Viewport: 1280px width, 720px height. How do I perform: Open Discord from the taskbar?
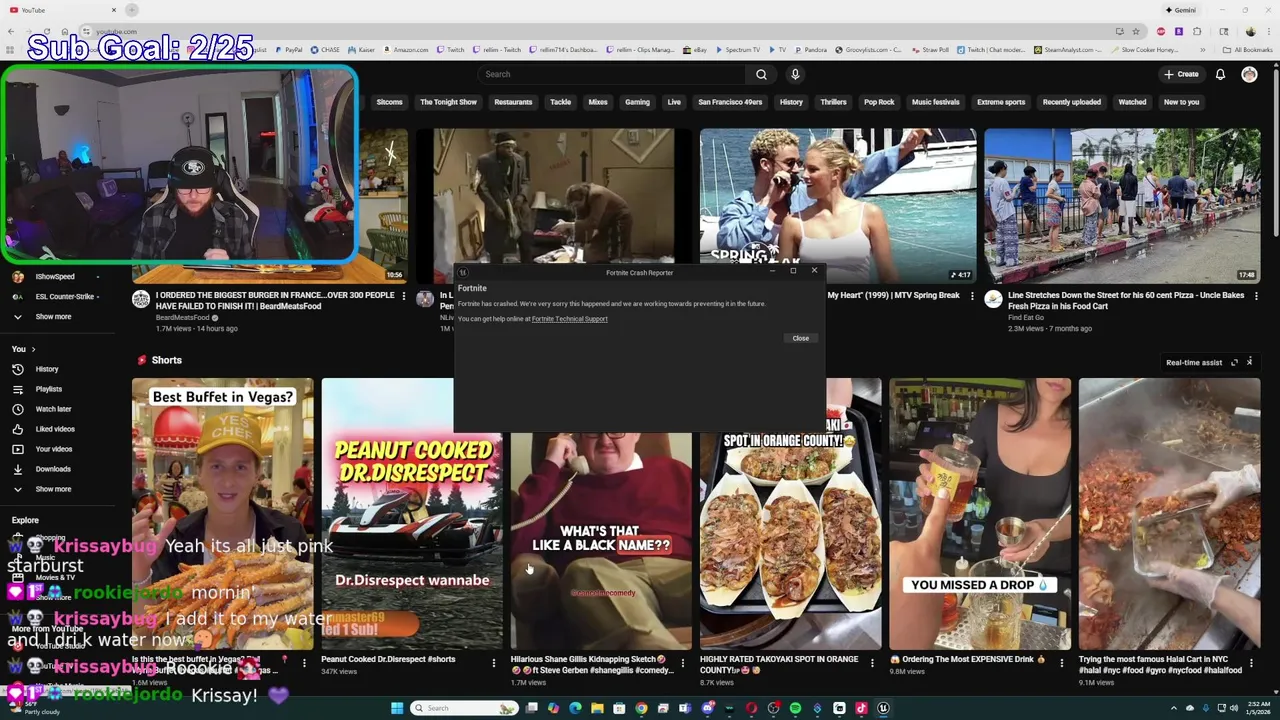707,708
